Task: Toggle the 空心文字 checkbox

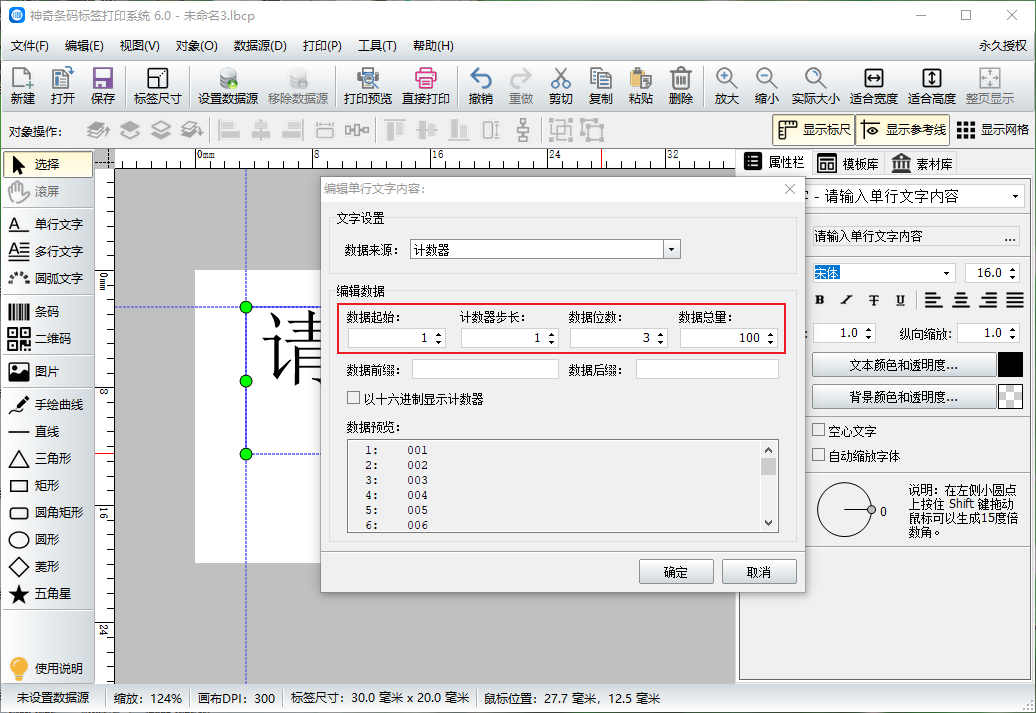Action: pyautogui.click(x=819, y=430)
